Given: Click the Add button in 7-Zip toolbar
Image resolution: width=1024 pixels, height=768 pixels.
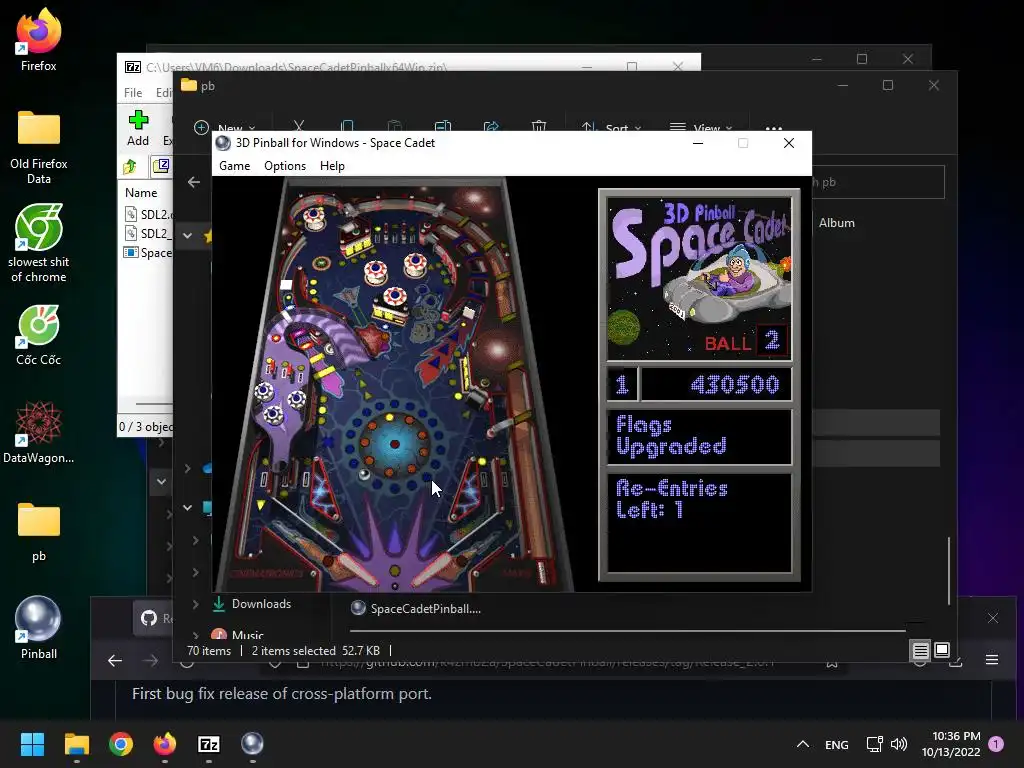Looking at the screenshot, I should tap(138, 129).
